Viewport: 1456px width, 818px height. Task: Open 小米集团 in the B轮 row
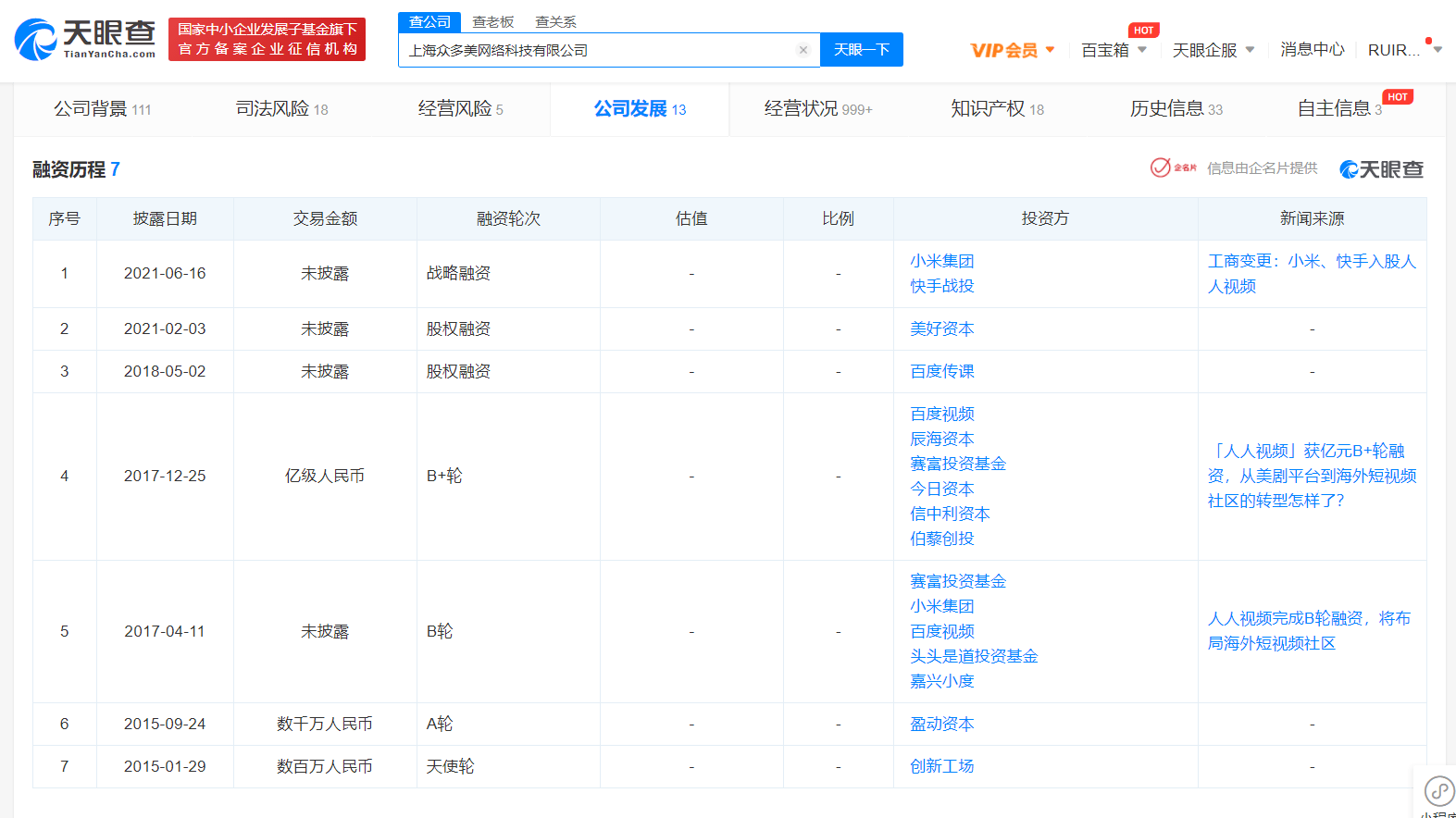[x=941, y=606]
